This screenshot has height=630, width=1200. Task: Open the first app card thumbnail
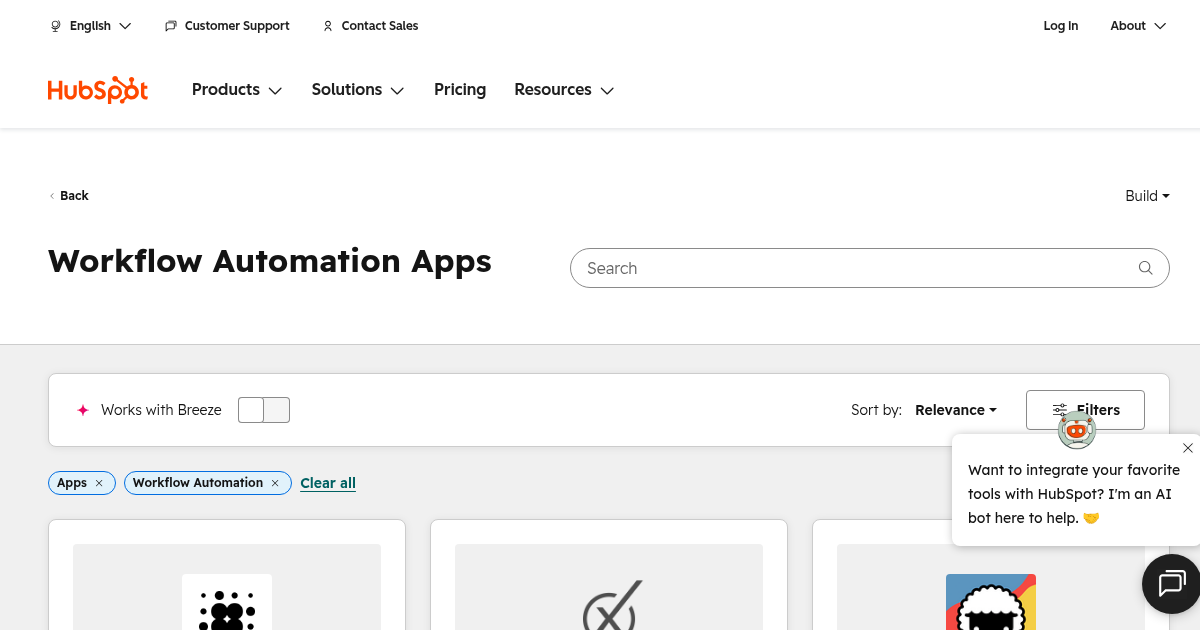coord(227,587)
